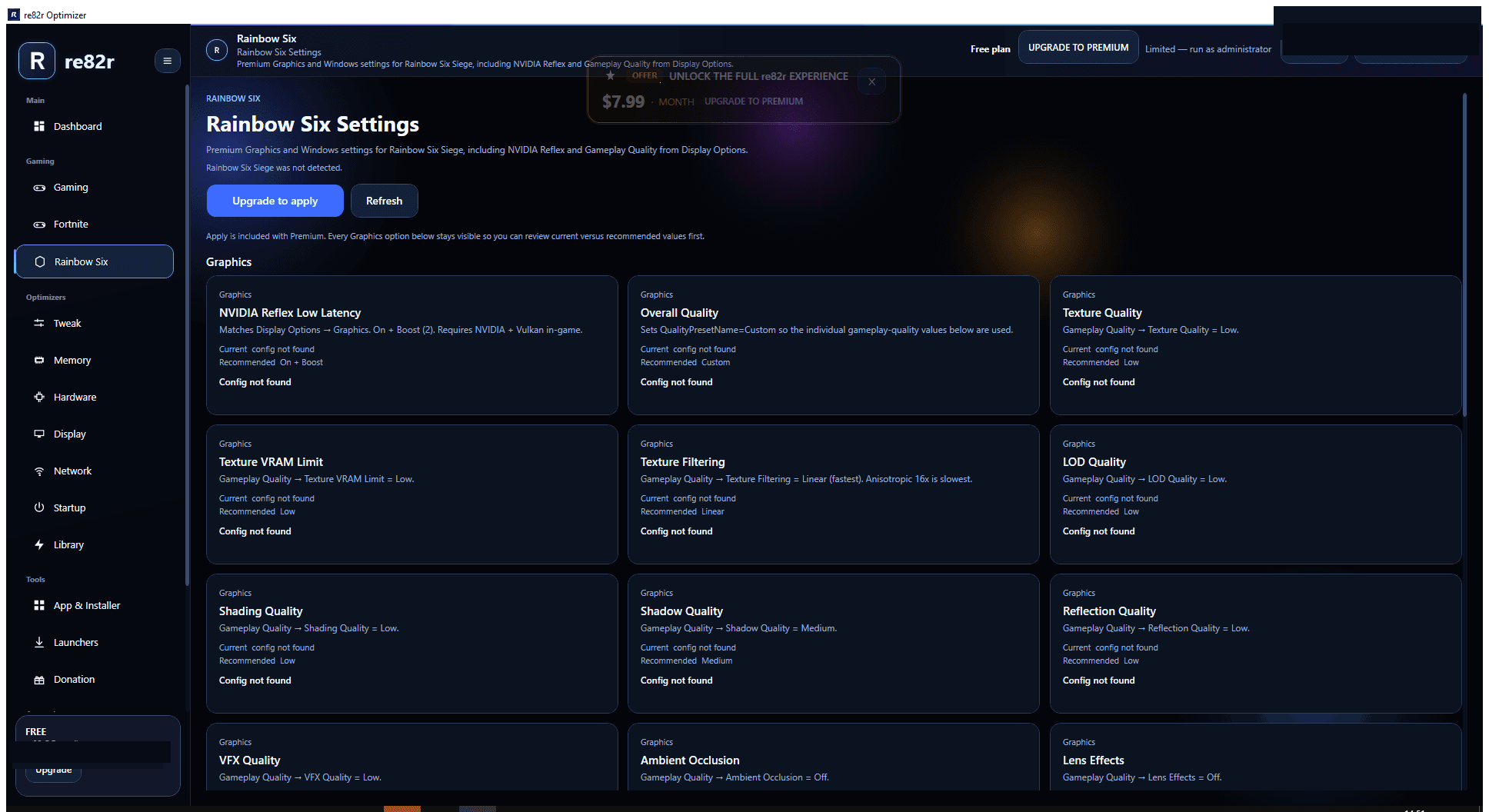Click UPGRADE TO PREMIUM in top bar
The height and width of the screenshot is (812, 1489).
(x=1078, y=48)
